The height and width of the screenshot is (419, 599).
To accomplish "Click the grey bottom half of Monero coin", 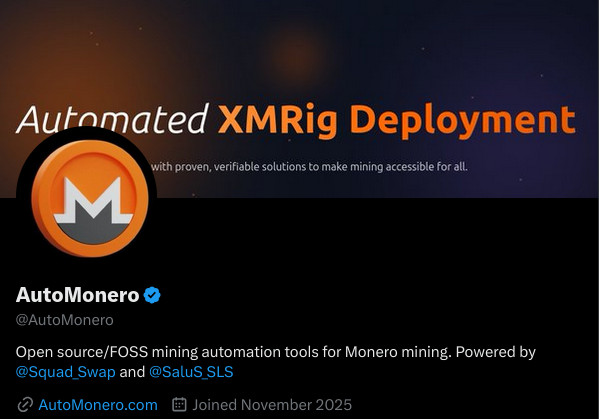I will (x=93, y=233).
